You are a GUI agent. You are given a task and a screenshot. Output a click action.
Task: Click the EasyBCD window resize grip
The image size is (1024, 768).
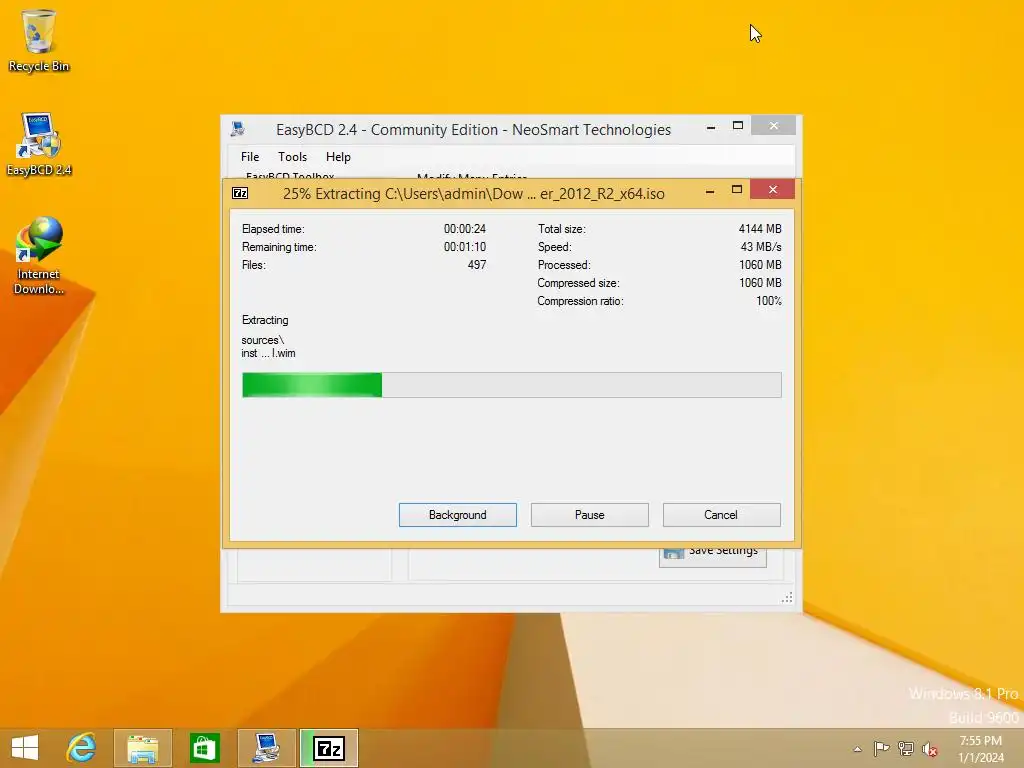click(x=788, y=598)
